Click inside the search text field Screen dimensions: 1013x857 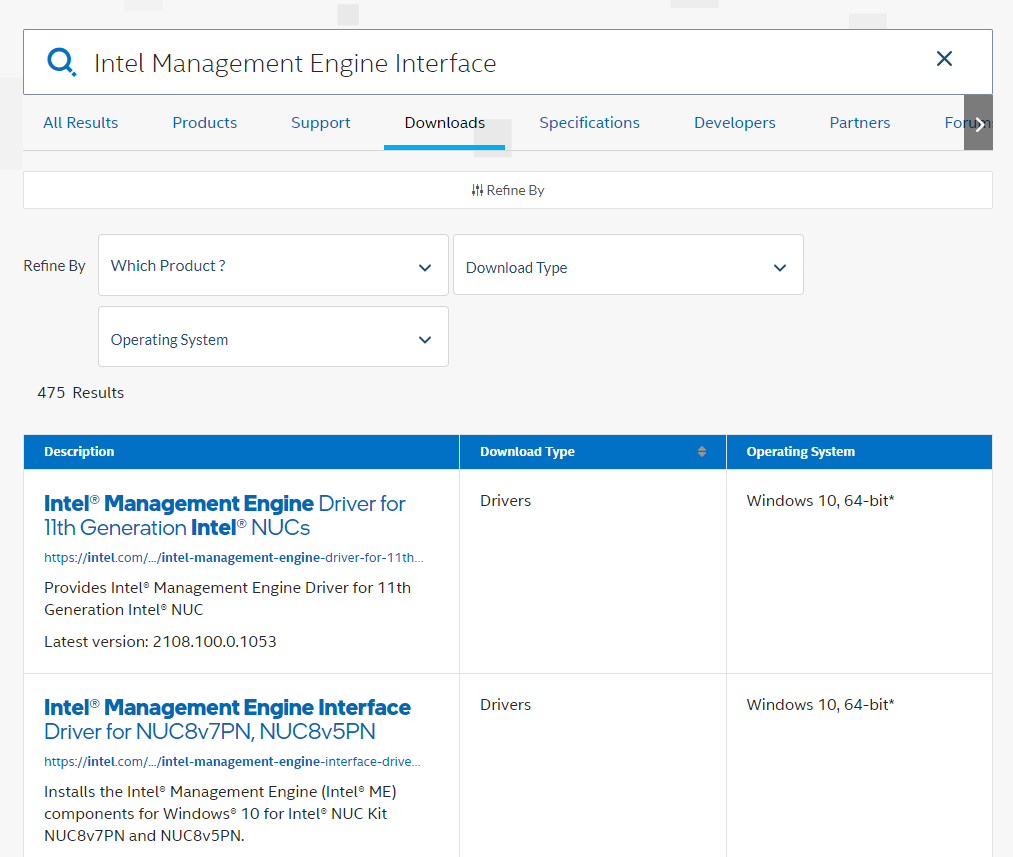coord(500,63)
